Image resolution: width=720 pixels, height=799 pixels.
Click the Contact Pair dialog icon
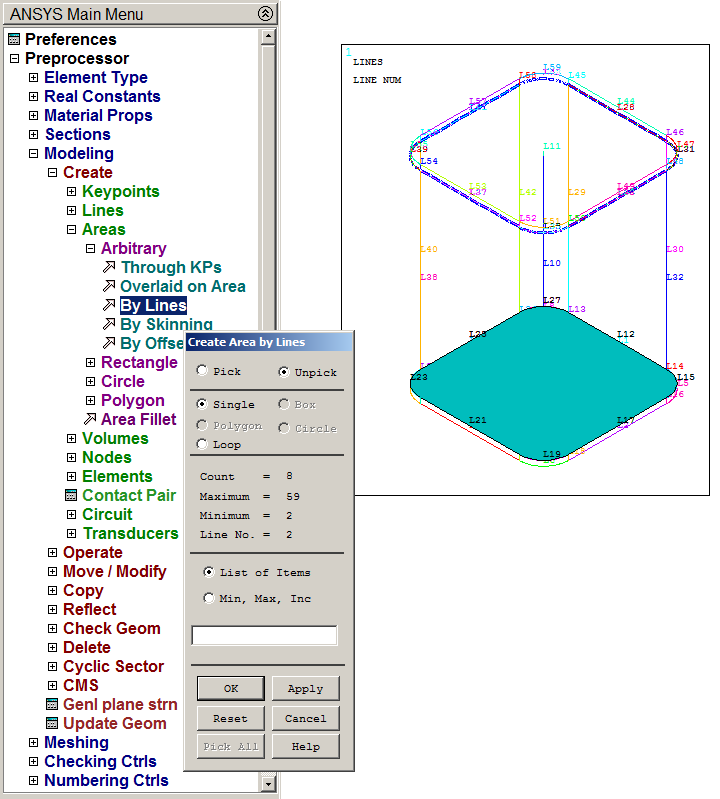(71, 495)
